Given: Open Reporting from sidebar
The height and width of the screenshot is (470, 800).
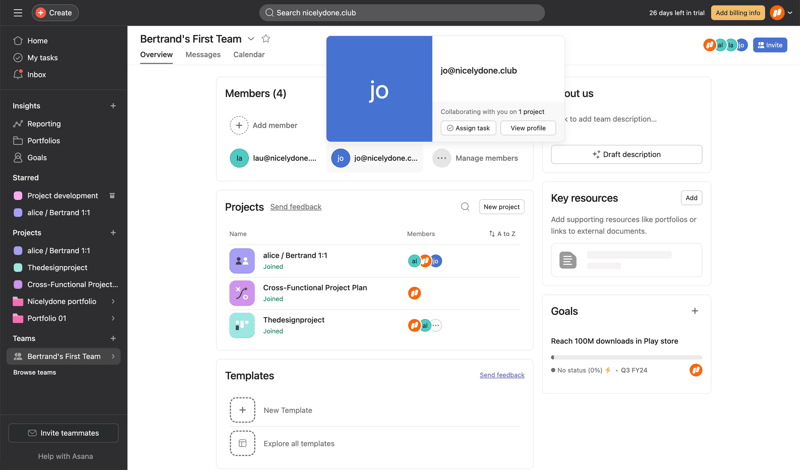Looking at the screenshot, I should pos(44,123).
